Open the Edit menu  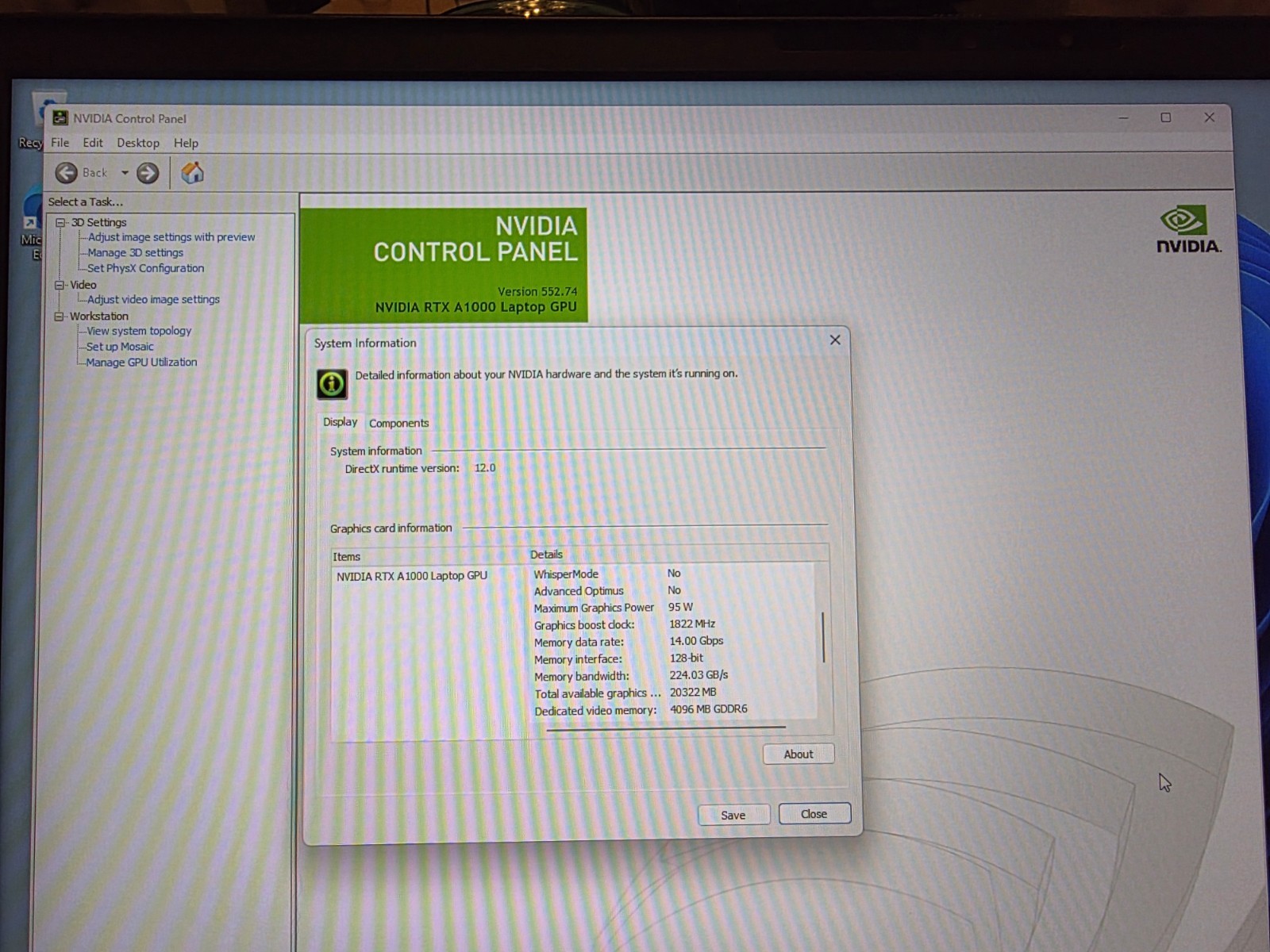tap(93, 143)
